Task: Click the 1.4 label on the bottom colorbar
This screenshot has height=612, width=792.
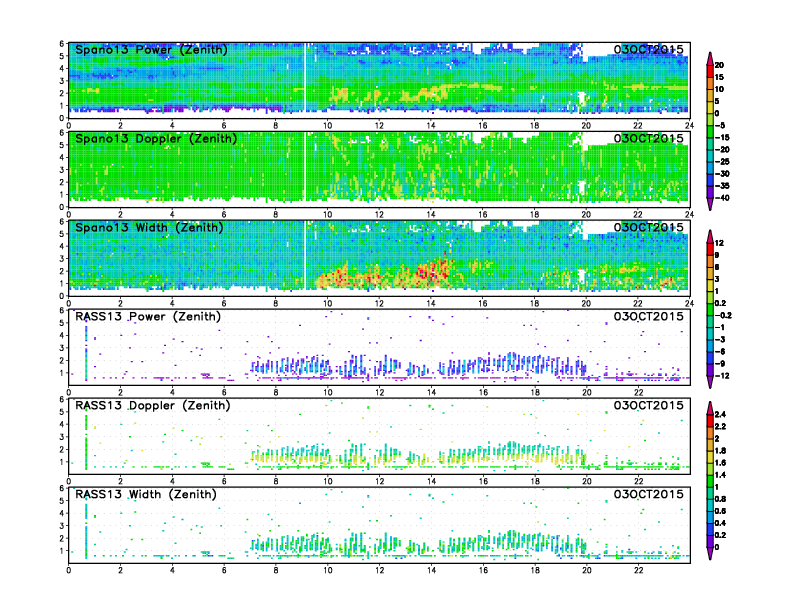Action: coord(720,475)
